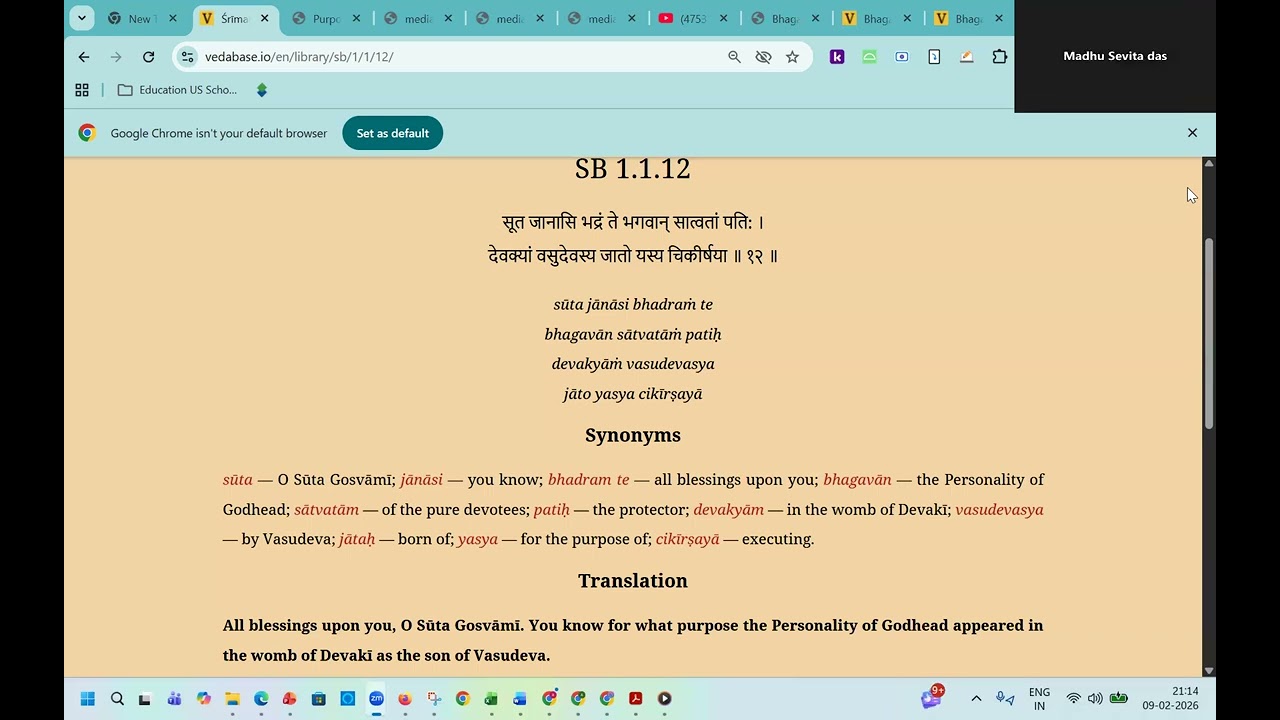Open the tab search dropdown arrow

click(x=82, y=18)
